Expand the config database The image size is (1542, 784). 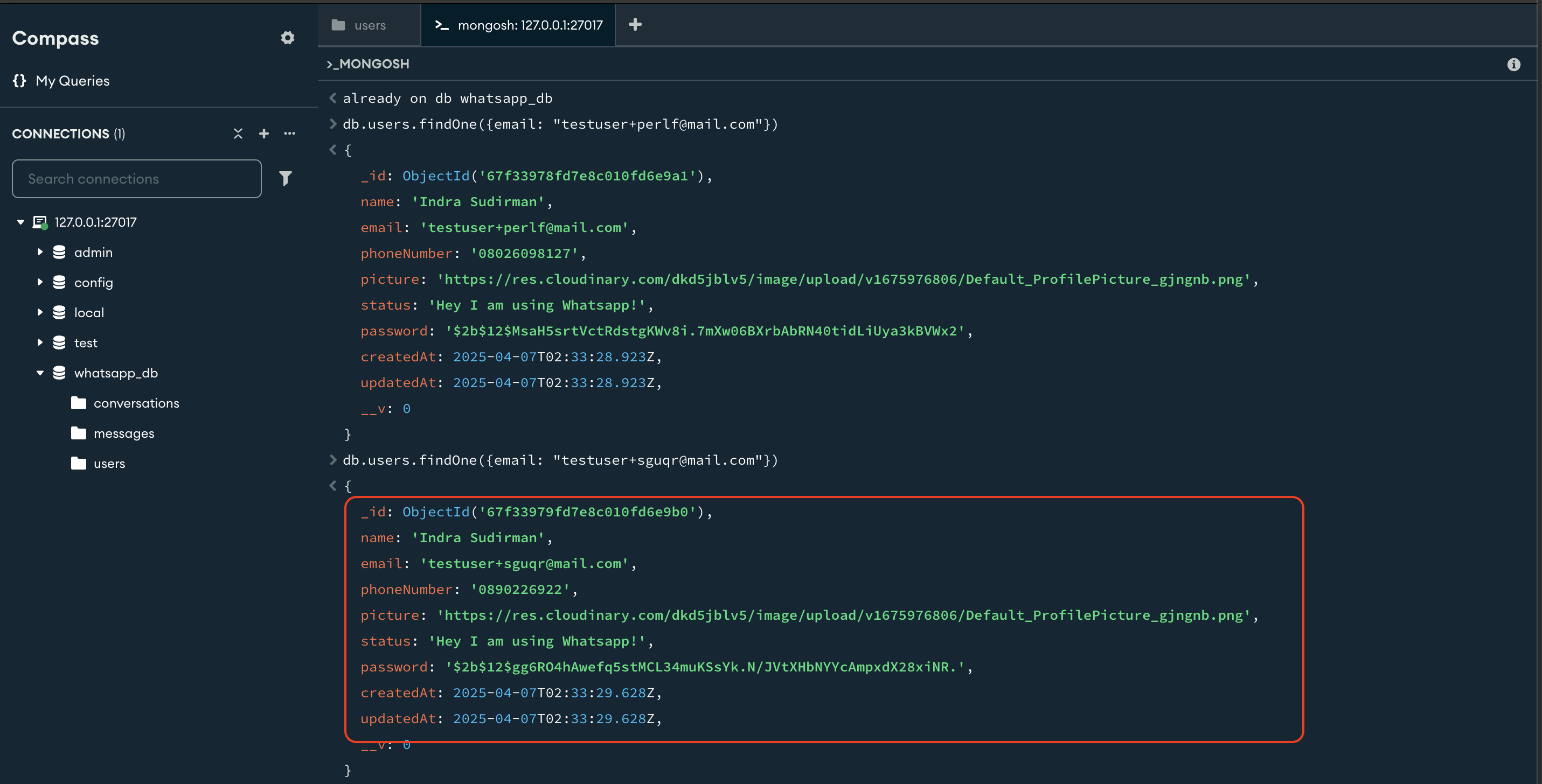pyautogui.click(x=40, y=282)
